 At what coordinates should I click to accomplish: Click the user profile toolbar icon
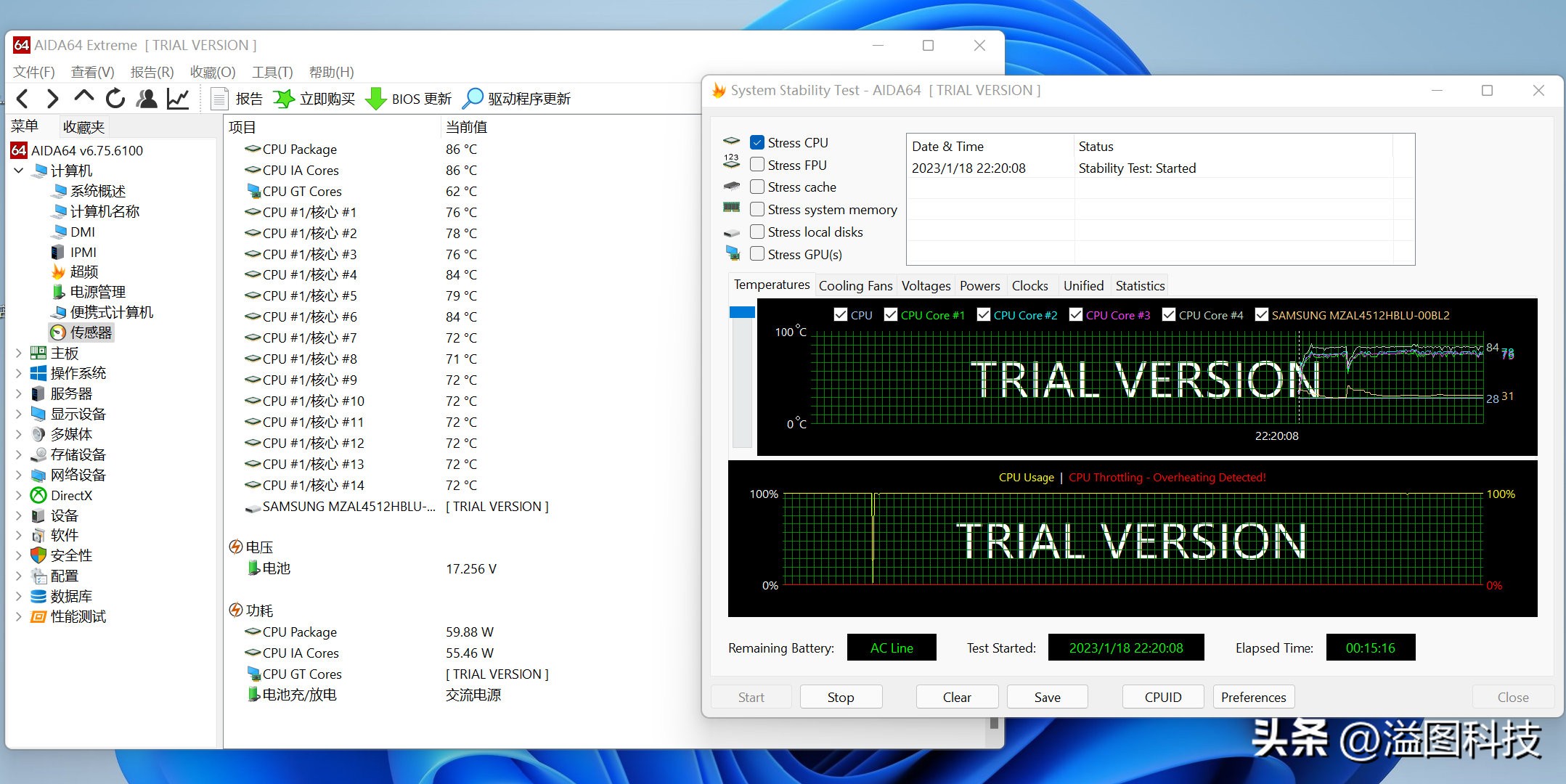point(147,99)
